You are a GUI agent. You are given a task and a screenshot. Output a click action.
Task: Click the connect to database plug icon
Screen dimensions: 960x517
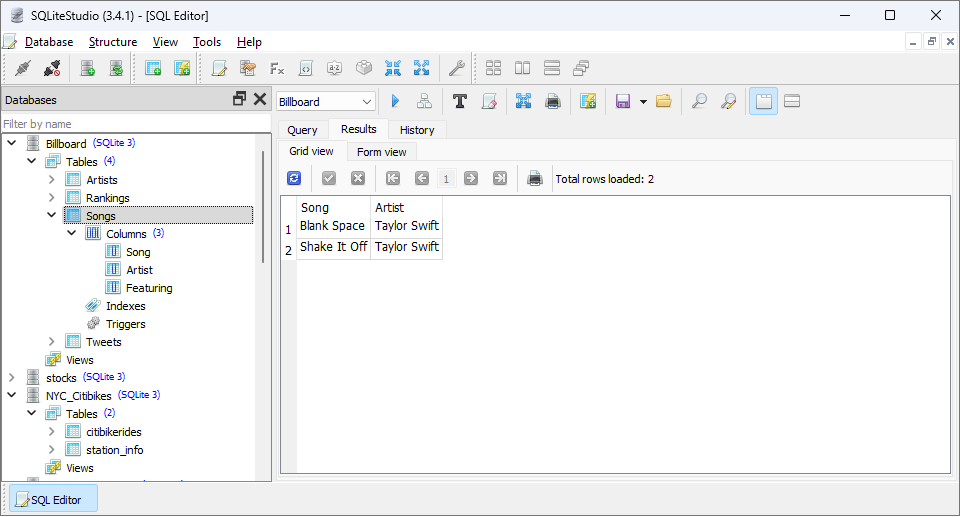coord(23,68)
